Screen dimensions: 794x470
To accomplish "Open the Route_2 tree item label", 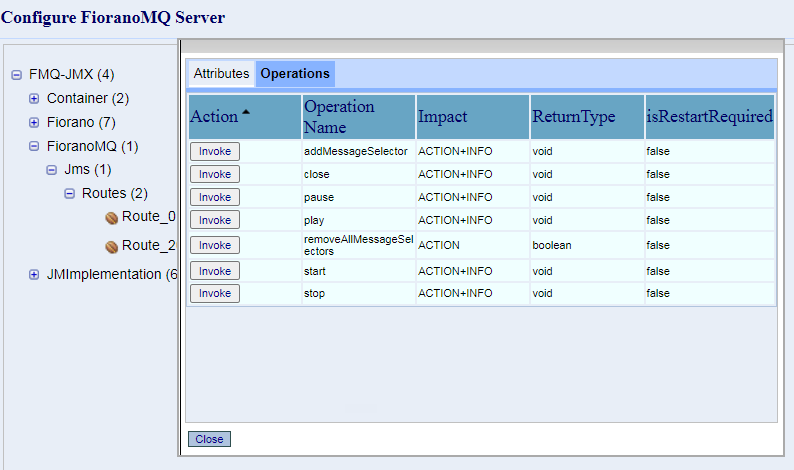I will [x=149, y=246].
